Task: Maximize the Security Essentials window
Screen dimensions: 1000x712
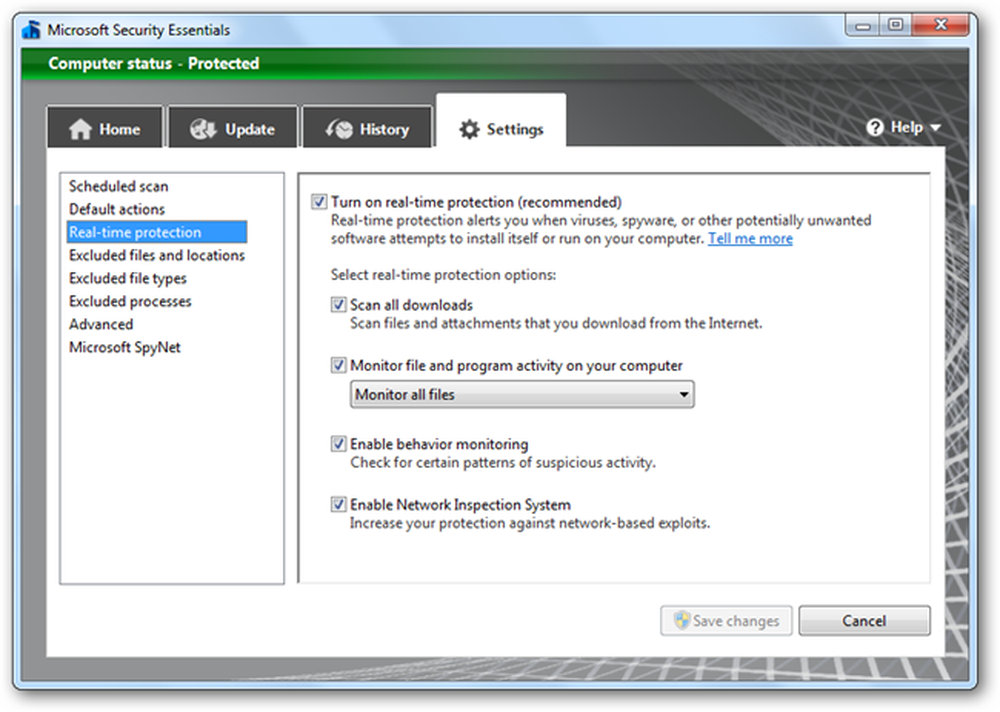Action: click(x=896, y=26)
